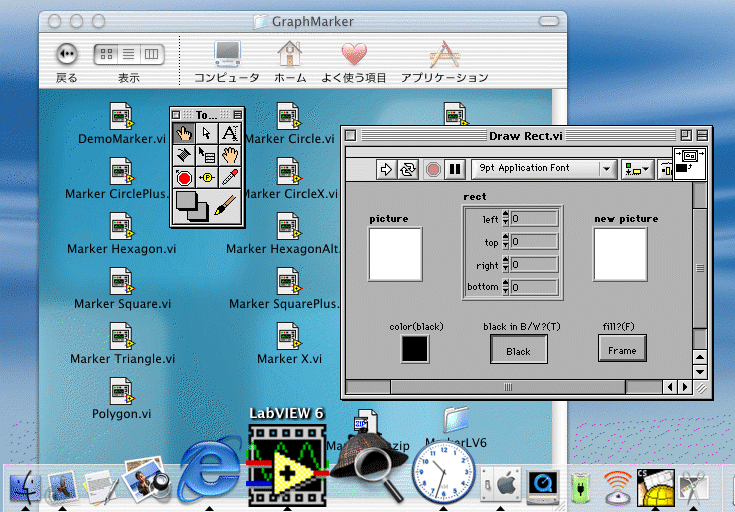This screenshot has width=735, height=512.
Task: Toggle the 'fill?' Frame button
Action: click(622, 350)
